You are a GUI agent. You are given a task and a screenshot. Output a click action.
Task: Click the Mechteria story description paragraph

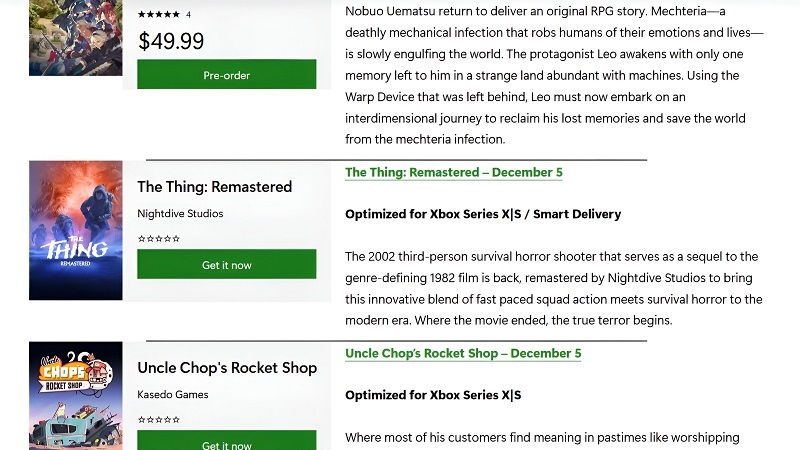click(553, 75)
